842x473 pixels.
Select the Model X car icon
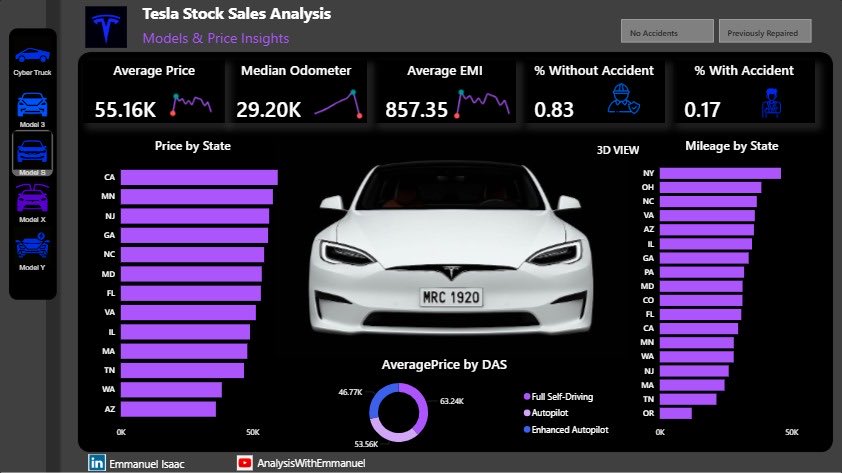(x=32, y=198)
